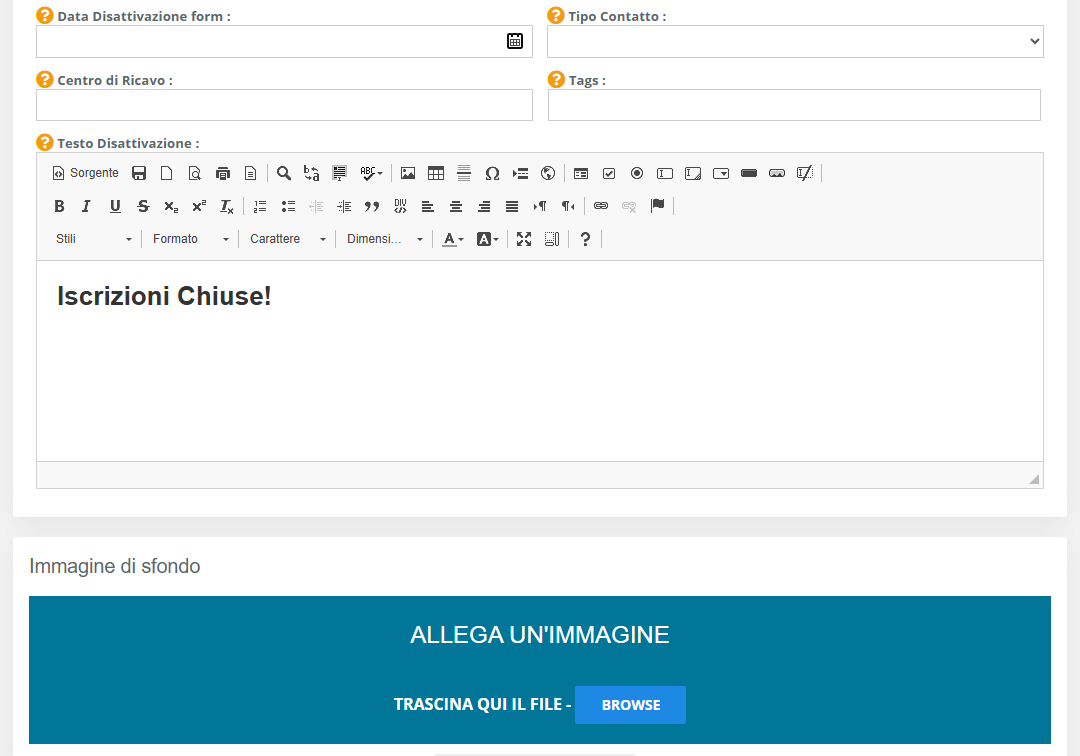Open the Inserisci tabella icon
The width and height of the screenshot is (1080, 756).
tap(435, 172)
